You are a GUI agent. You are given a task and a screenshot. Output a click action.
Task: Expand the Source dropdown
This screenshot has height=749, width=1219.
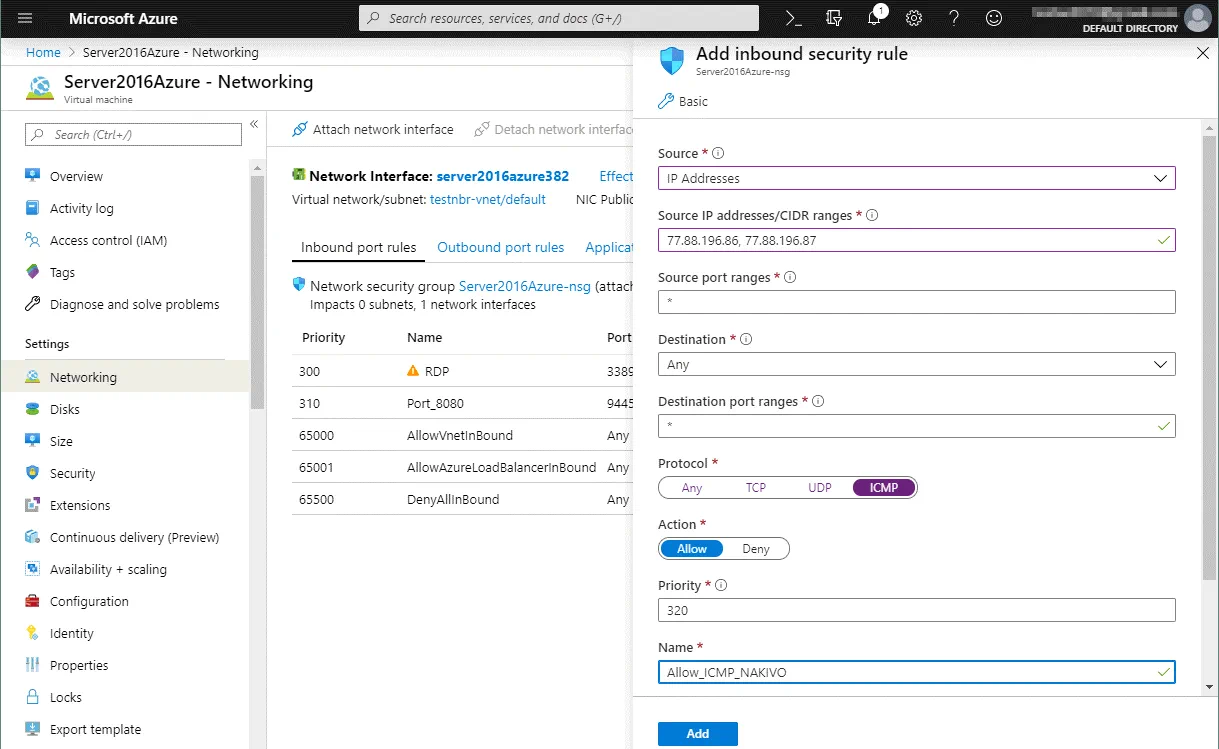click(1160, 178)
